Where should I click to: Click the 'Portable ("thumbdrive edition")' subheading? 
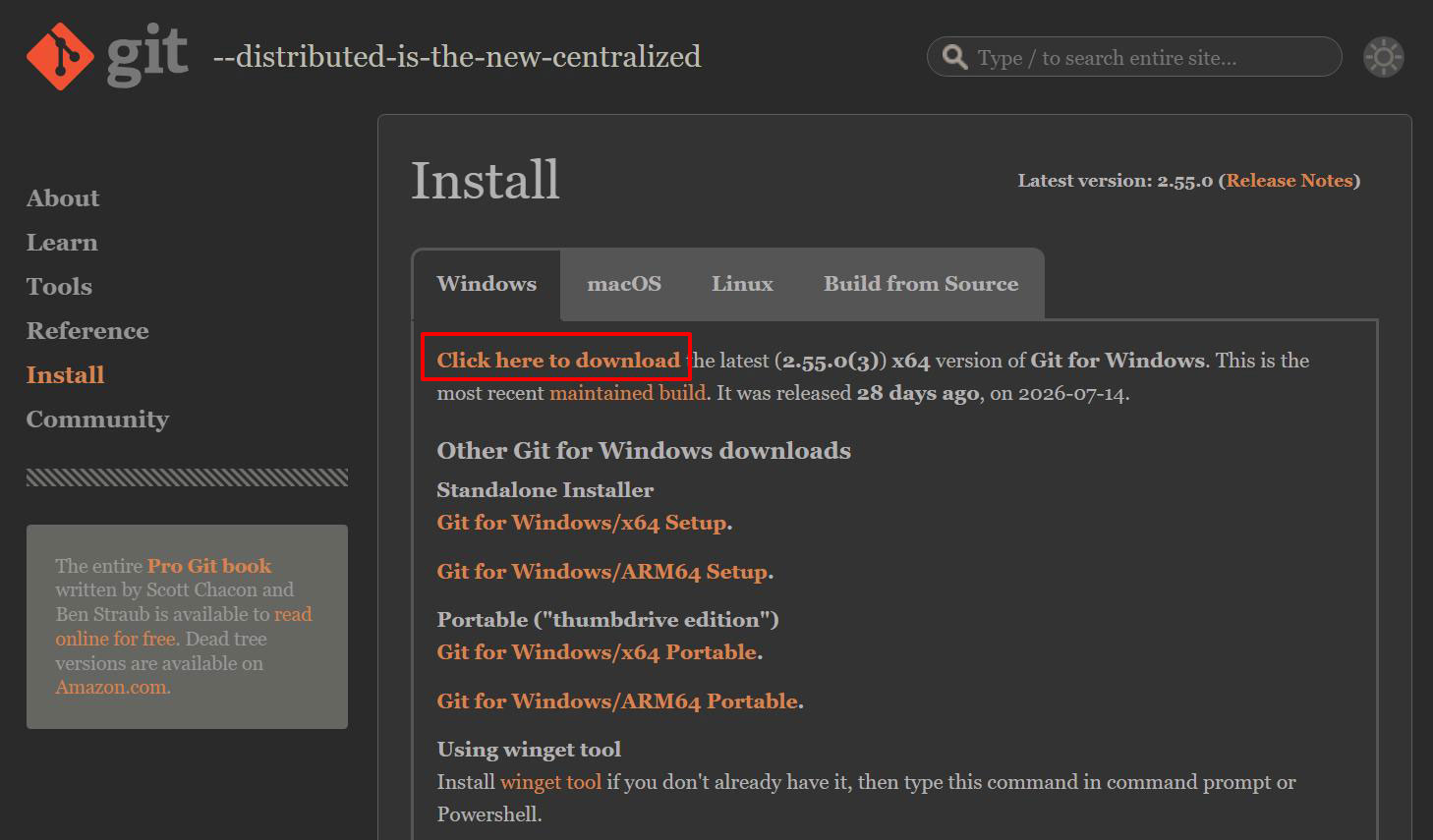point(607,620)
